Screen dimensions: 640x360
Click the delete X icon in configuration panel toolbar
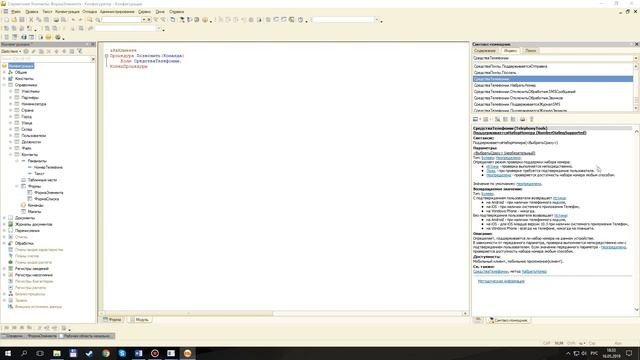point(49,51)
